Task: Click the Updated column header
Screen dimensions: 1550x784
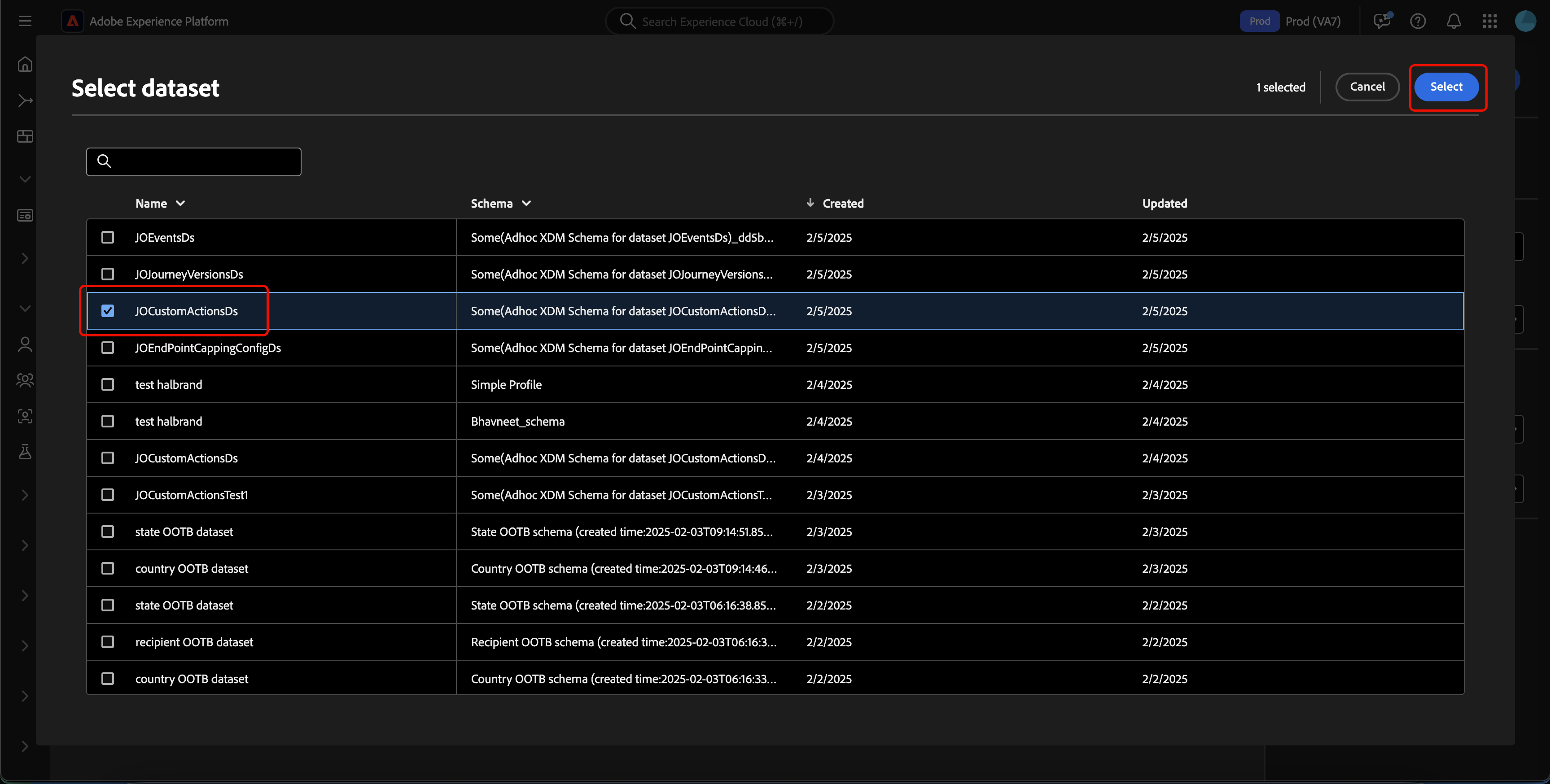Action: click(x=1165, y=203)
